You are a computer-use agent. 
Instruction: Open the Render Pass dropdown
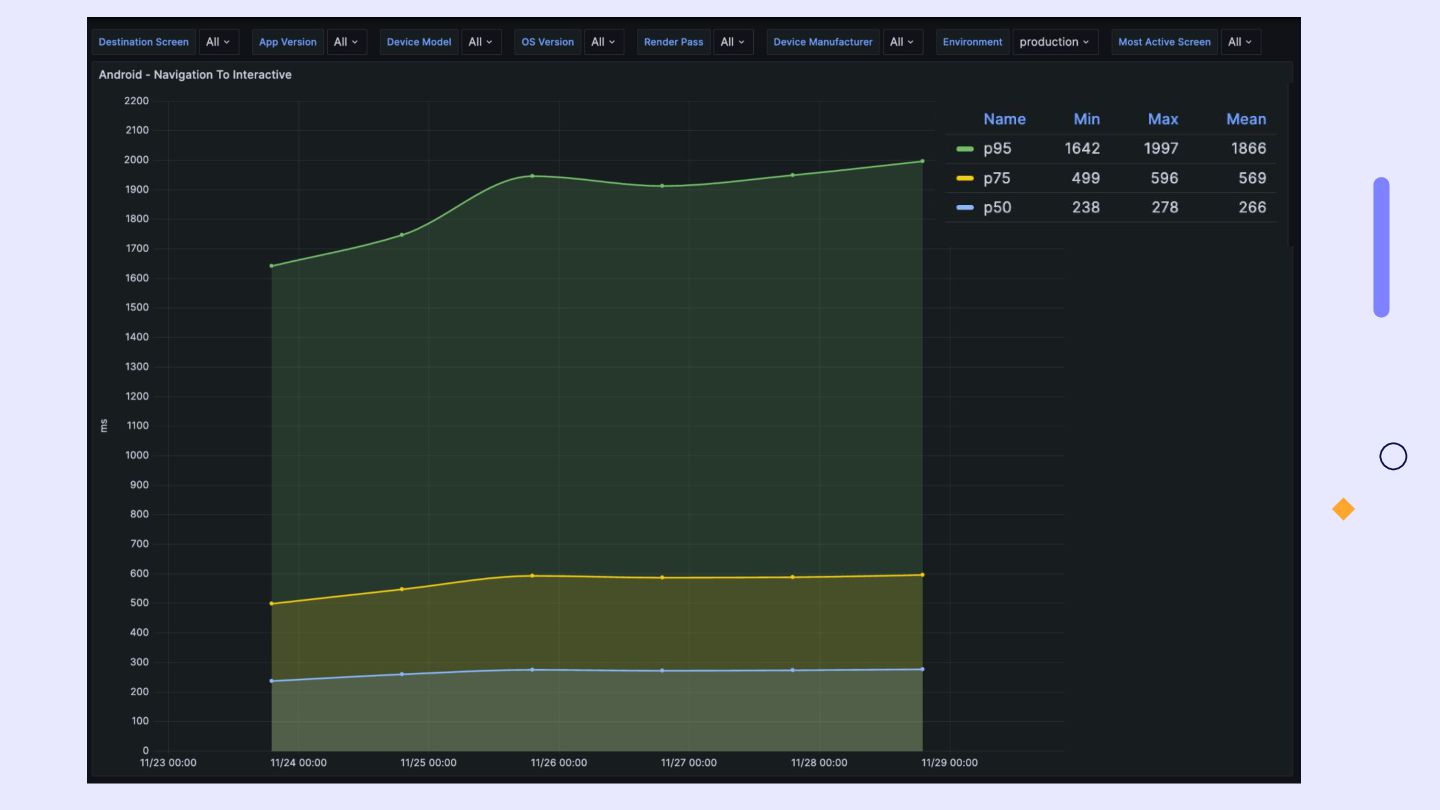coord(733,42)
